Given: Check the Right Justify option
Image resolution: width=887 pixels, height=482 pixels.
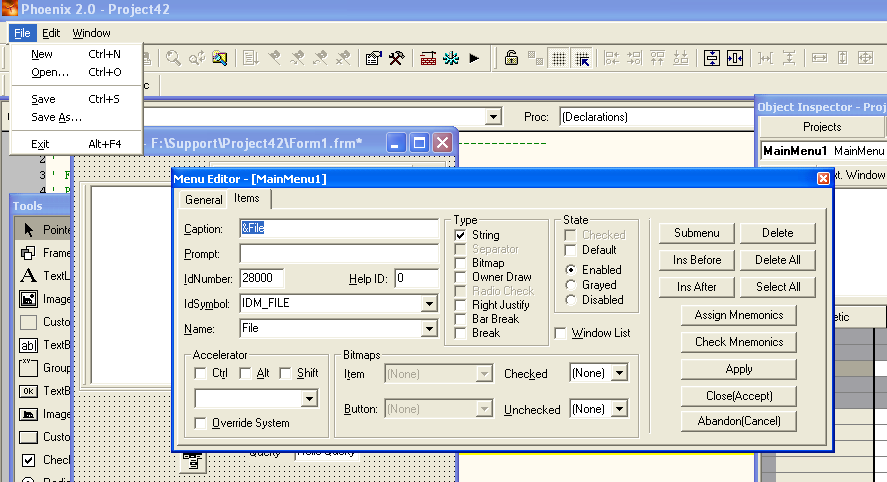Looking at the screenshot, I should click(460, 305).
